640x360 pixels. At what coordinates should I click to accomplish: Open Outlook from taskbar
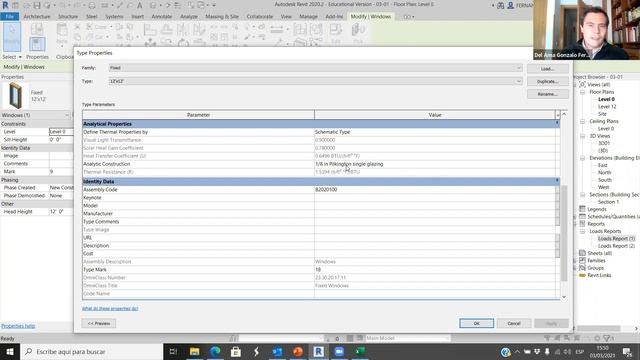(278, 351)
